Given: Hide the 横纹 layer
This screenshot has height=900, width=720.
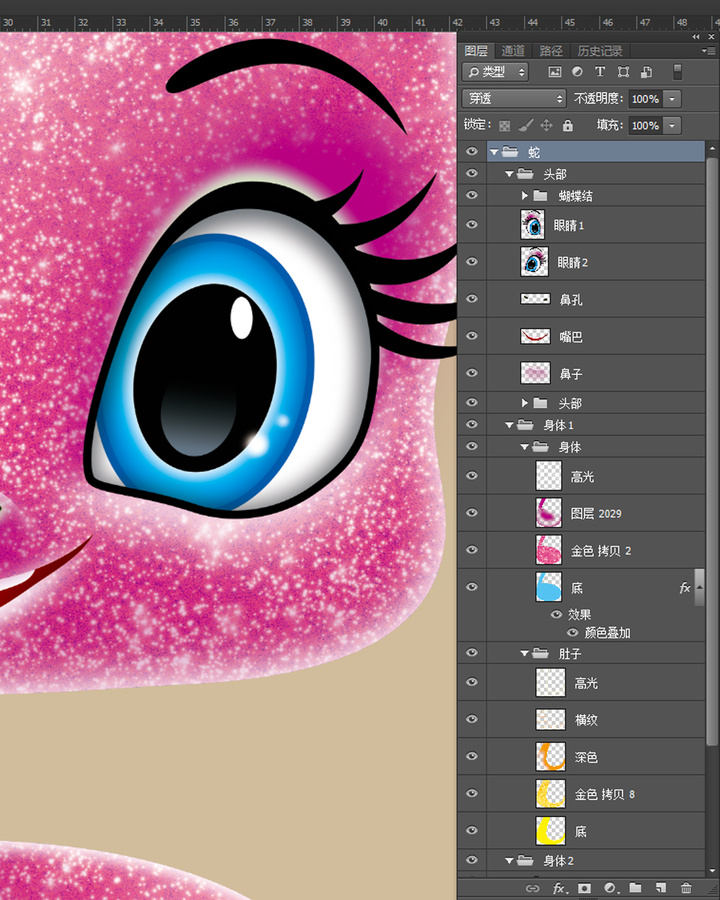Looking at the screenshot, I should 472,719.
